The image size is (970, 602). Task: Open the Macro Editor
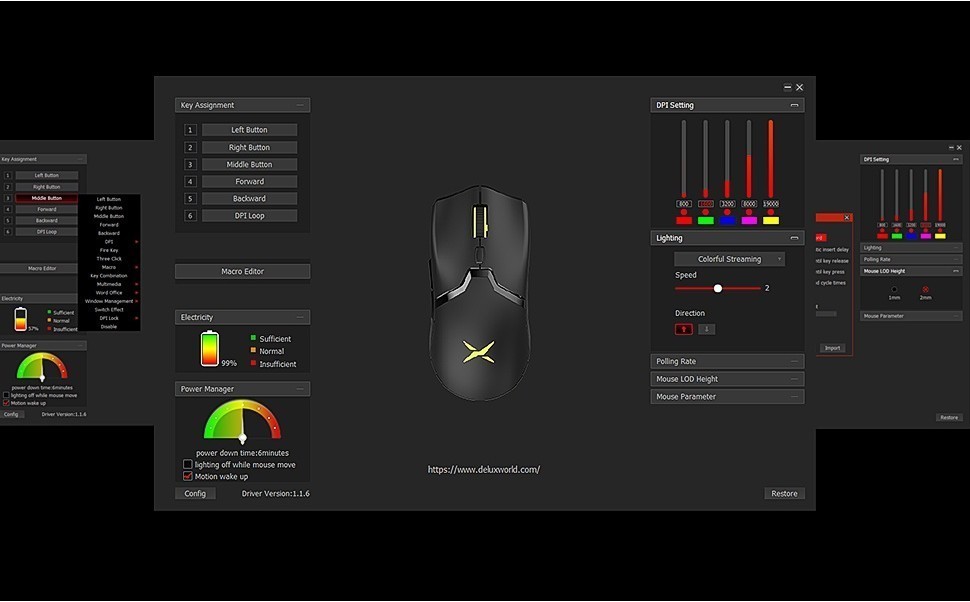[242, 271]
